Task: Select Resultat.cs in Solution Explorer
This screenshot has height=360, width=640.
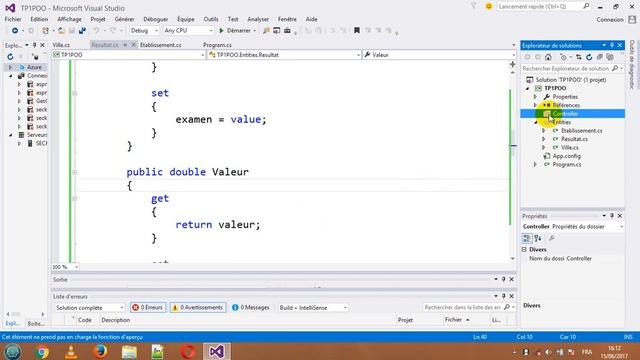Action: tap(574, 139)
